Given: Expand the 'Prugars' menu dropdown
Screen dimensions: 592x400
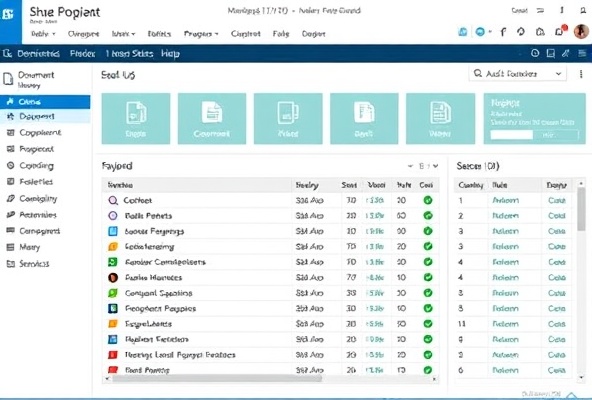Looking at the screenshot, I should 201,34.
